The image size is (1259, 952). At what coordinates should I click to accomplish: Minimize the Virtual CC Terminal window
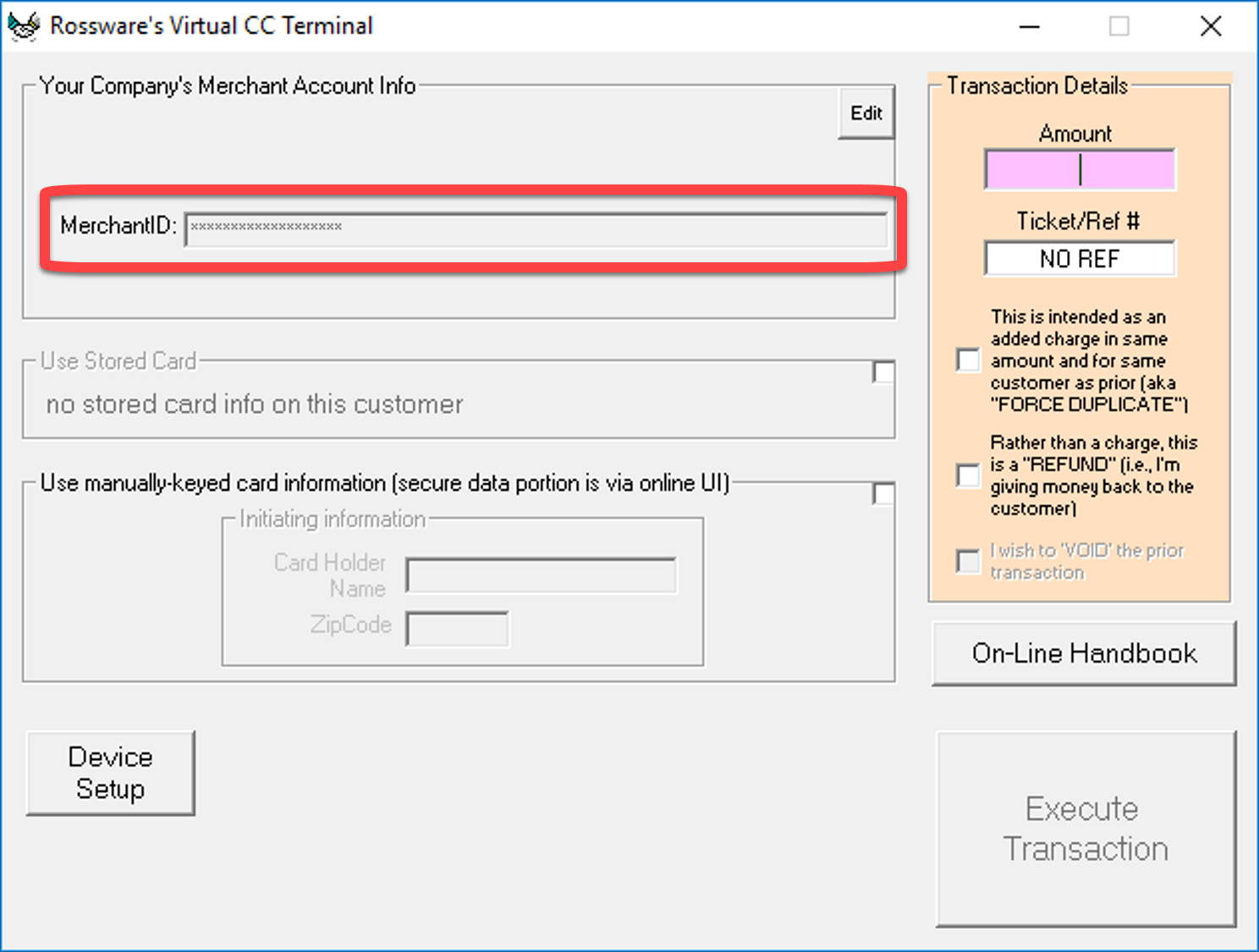1030,26
